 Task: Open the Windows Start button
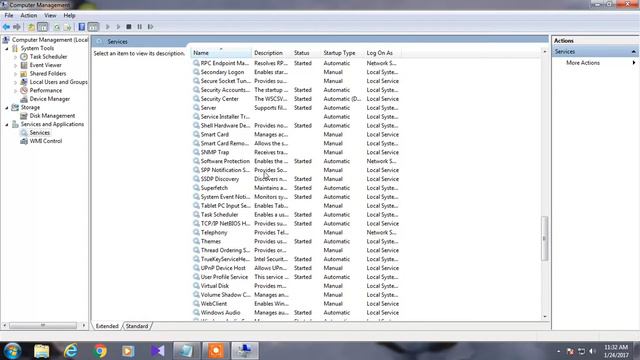click(12, 351)
